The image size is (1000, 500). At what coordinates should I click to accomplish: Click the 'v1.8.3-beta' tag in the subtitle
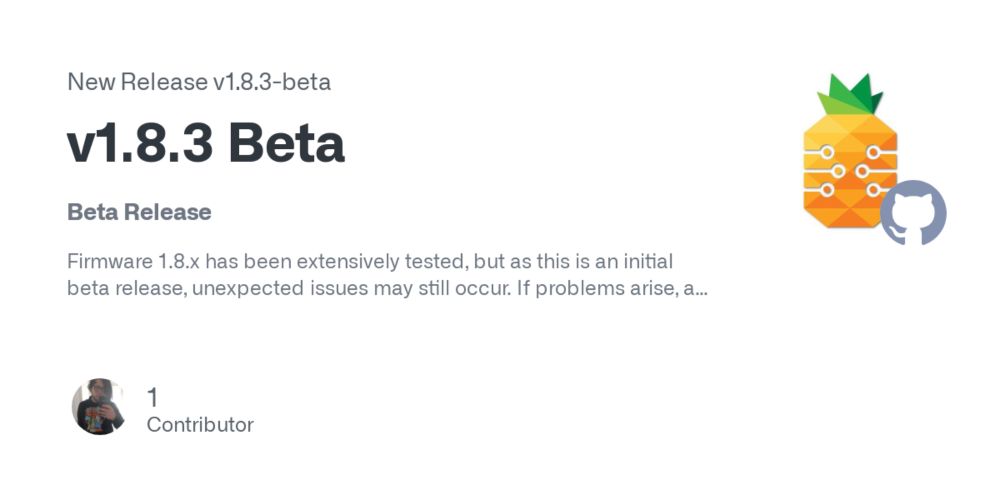tap(272, 82)
